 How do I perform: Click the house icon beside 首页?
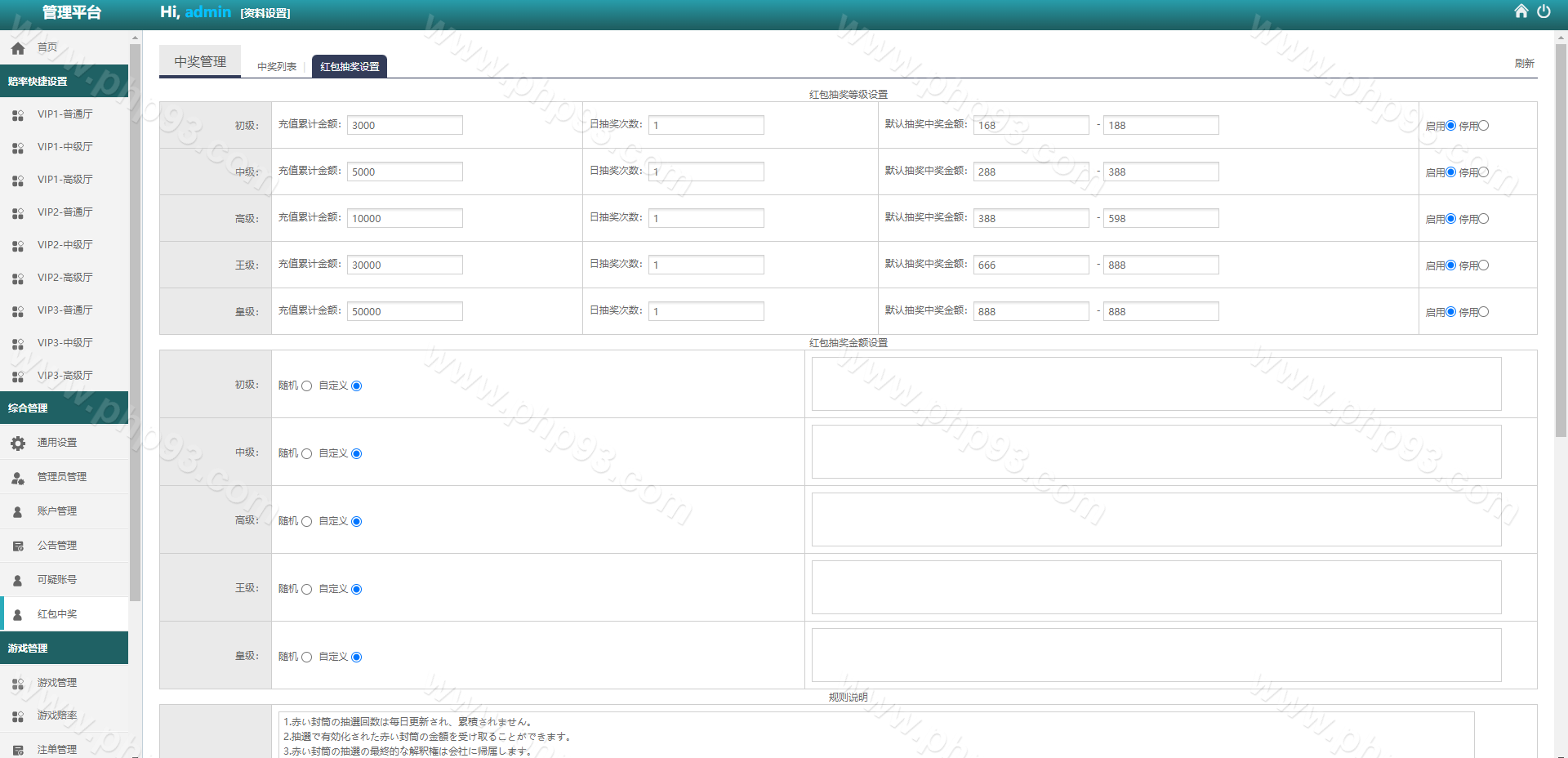[x=18, y=48]
